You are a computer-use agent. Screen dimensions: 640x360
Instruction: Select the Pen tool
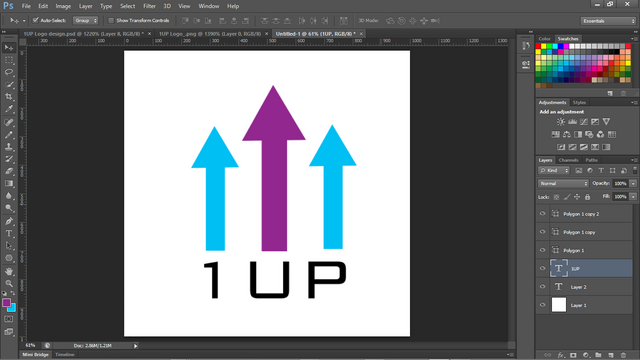click(x=9, y=221)
